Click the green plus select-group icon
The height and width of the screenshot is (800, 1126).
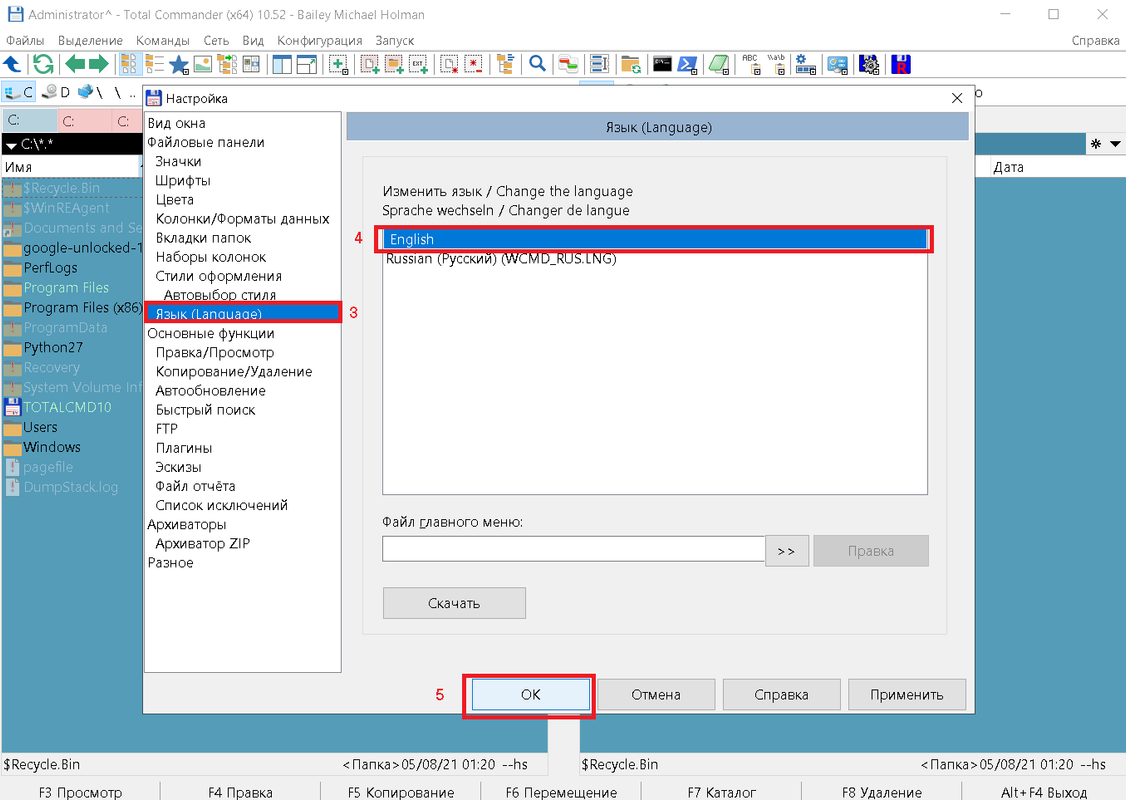click(x=338, y=65)
